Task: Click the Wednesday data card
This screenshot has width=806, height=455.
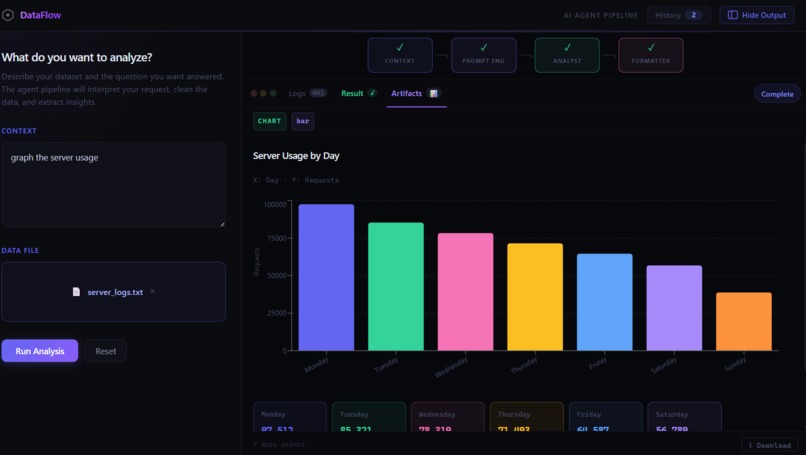Action: [448, 417]
